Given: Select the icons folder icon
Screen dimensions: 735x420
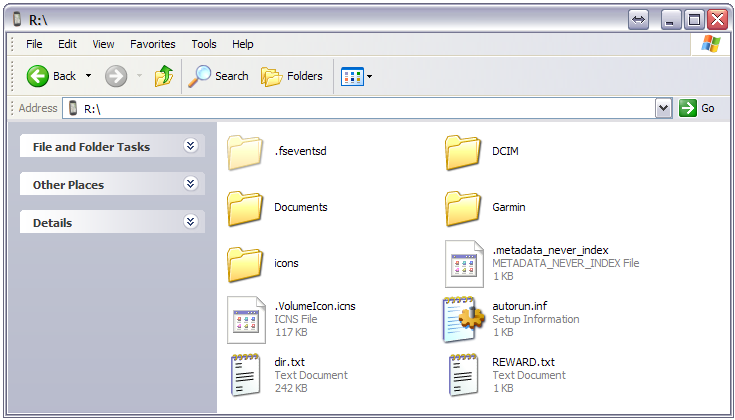Looking at the screenshot, I should pyautogui.click(x=245, y=264).
